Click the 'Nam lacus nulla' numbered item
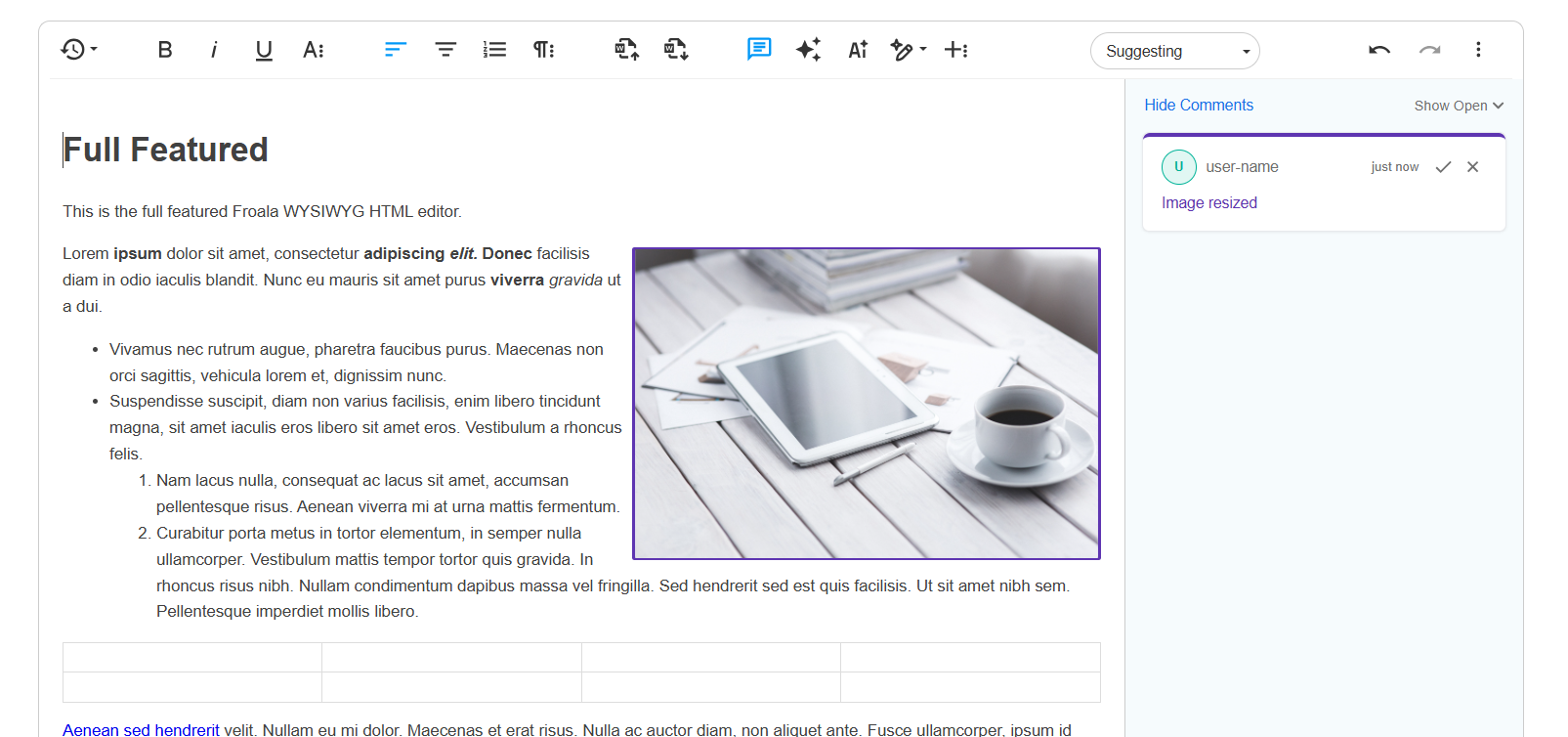 (x=388, y=494)
